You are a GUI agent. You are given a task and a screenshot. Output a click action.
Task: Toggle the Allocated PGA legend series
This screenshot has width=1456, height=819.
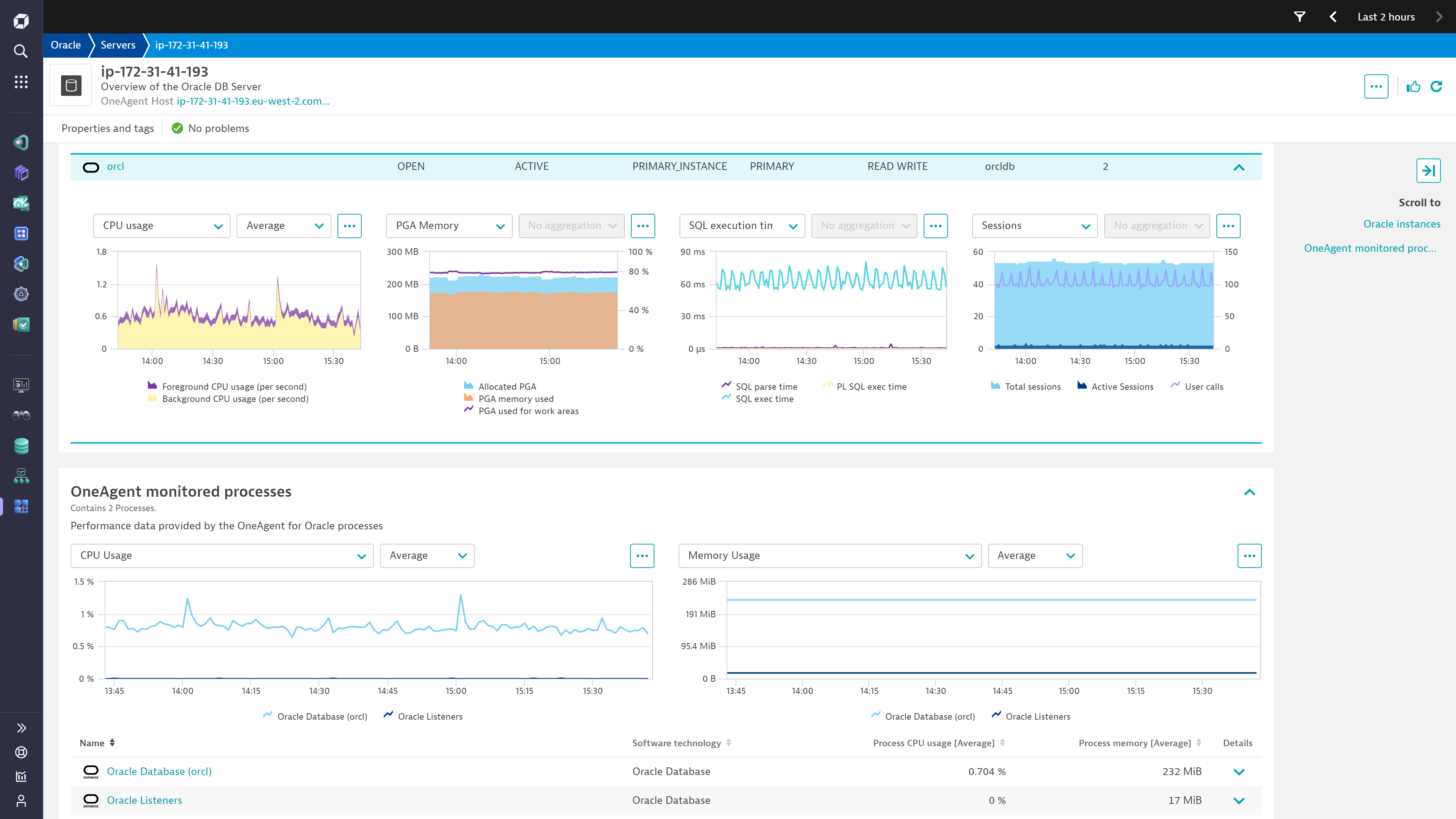500,387
